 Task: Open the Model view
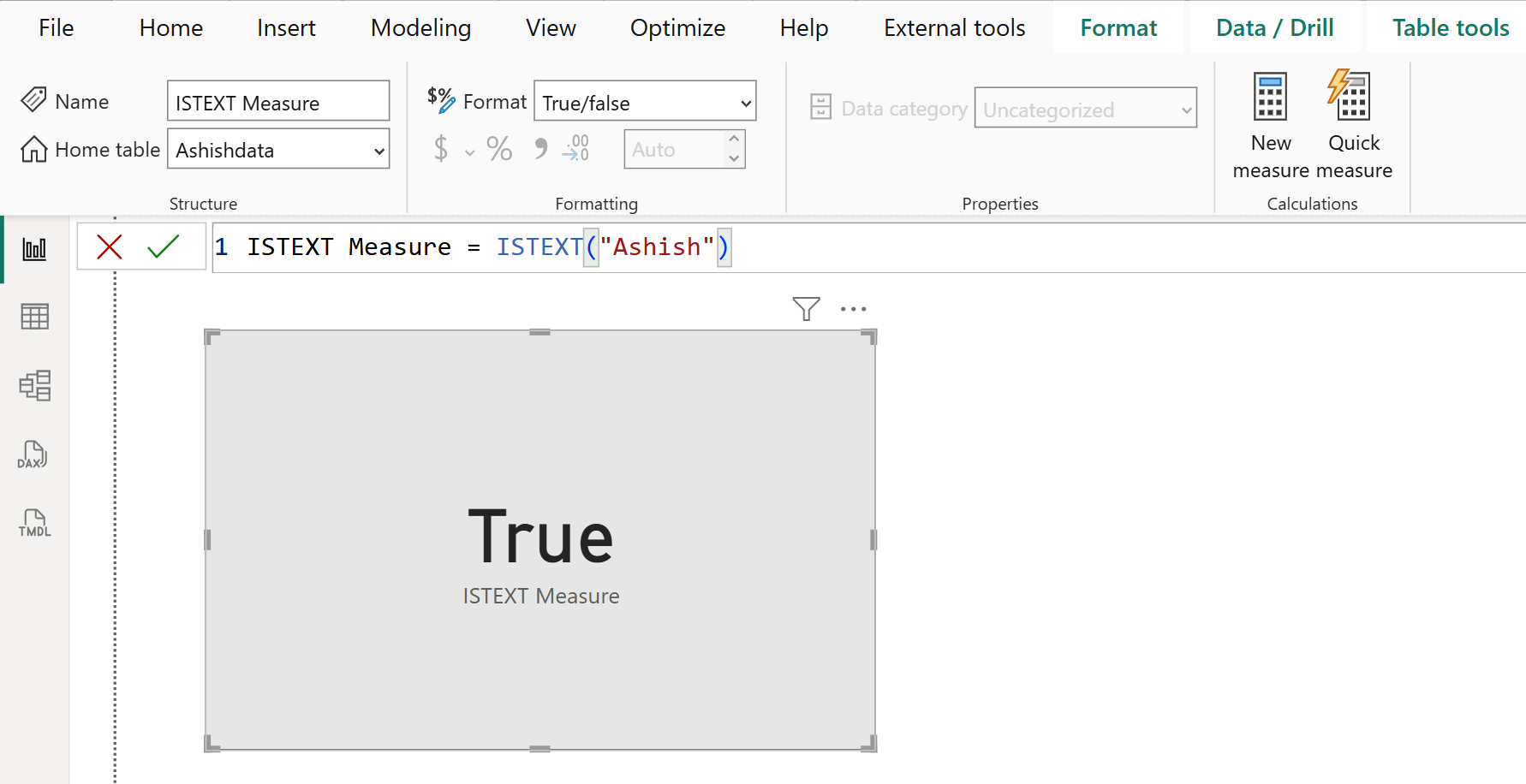click(x=34, y=385)
